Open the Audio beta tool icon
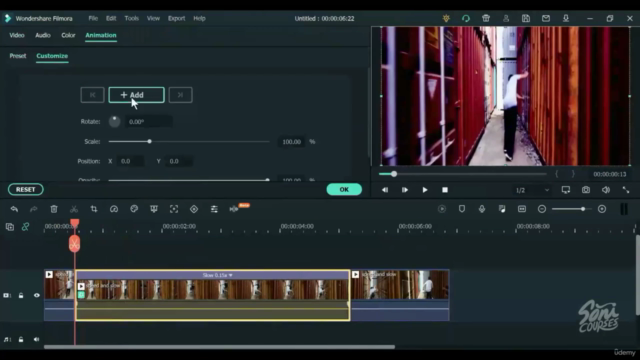This screenshot has height=360, width=640. [x=234, y=209]
